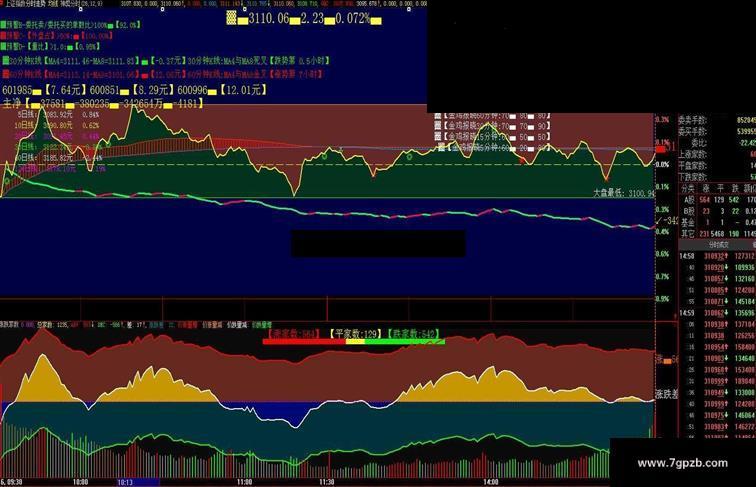Viewport: 756px width, 487px height.
Task: Click the 【跌家数:542】 label
Action: pyautogui.click(x=413, y=334)
